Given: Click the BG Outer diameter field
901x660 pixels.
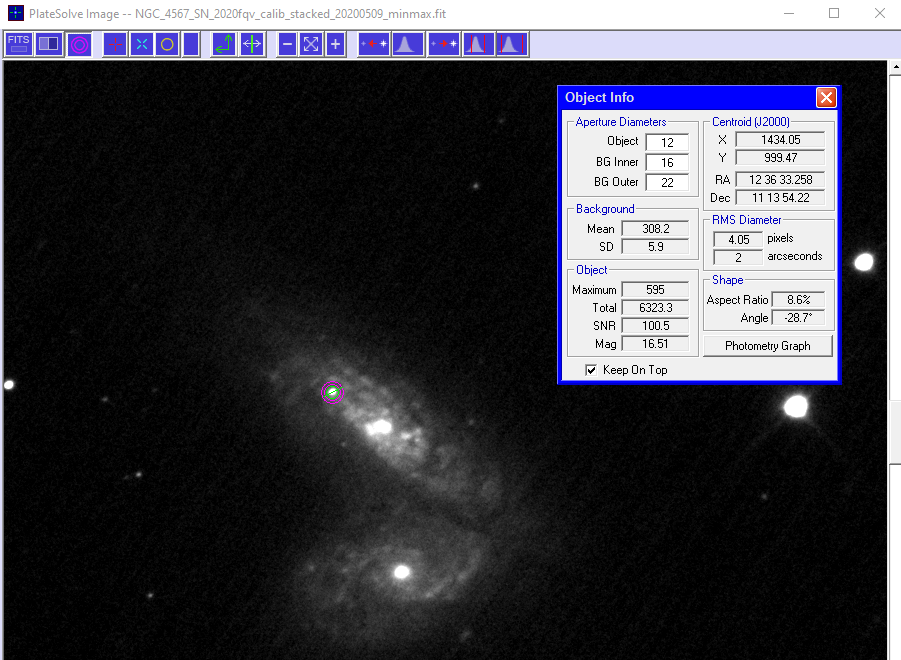Looking at the screenshot, I should click(x=666, y=182).
